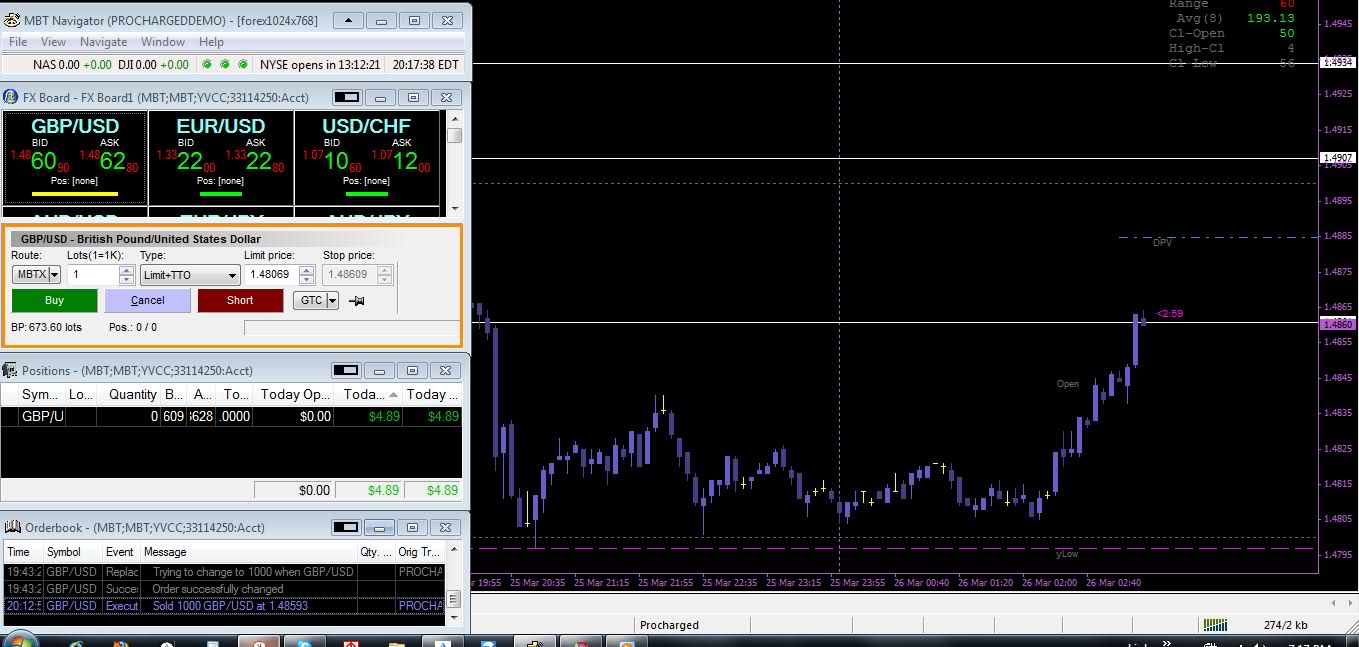1359x647 pixels.
Task: Click the Orderbook scrollbar down arrow
Action: pyautogui.click(x=453, y=616)
